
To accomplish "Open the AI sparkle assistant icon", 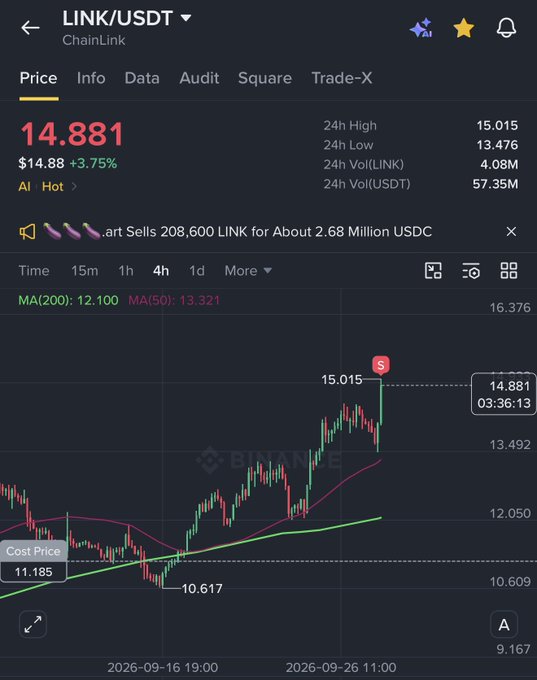I will coord(421,28).
